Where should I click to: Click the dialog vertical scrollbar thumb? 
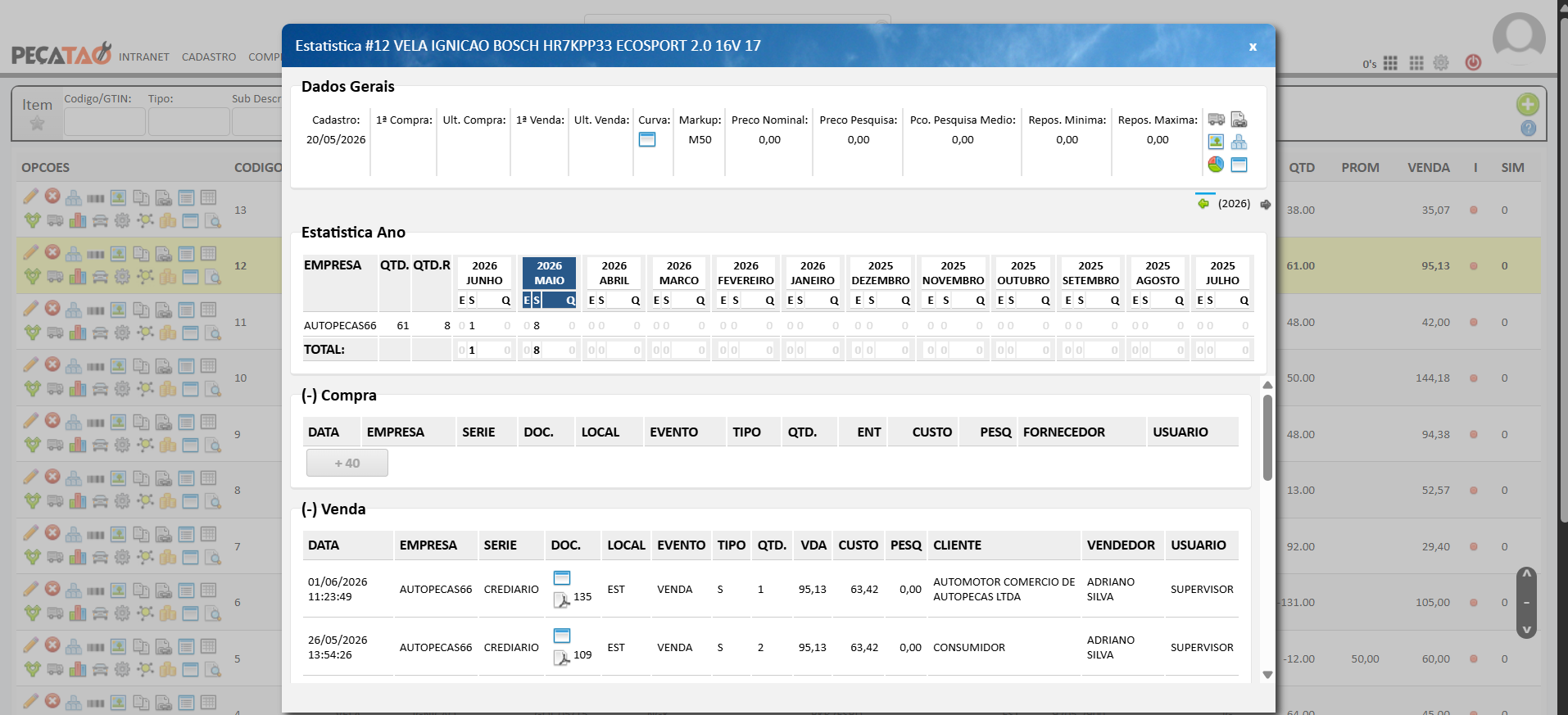1267,438
